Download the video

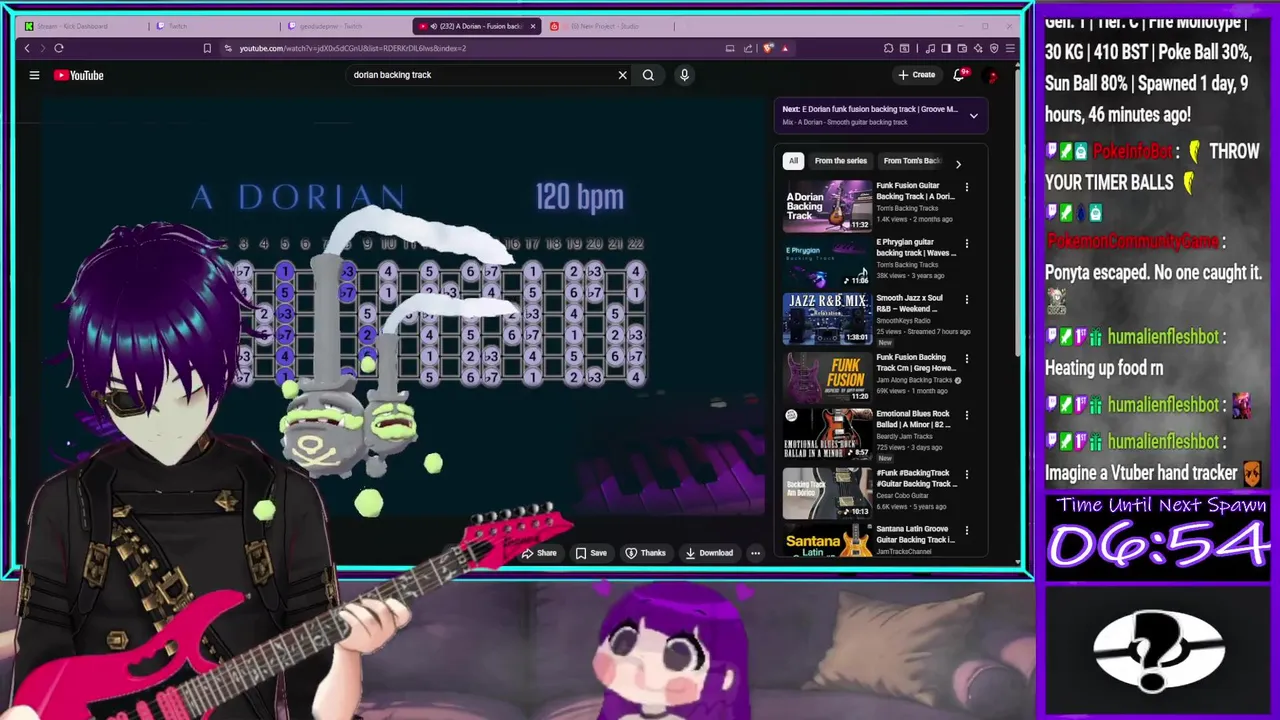coord(709,553)
